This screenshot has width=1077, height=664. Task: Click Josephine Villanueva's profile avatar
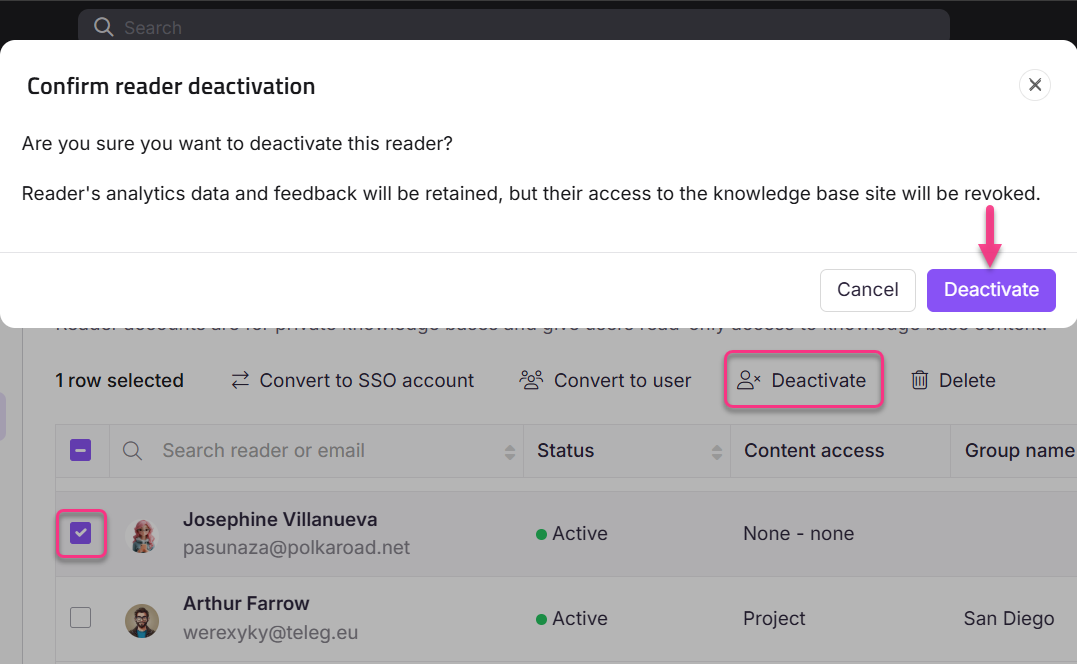(x=142, y=534)
